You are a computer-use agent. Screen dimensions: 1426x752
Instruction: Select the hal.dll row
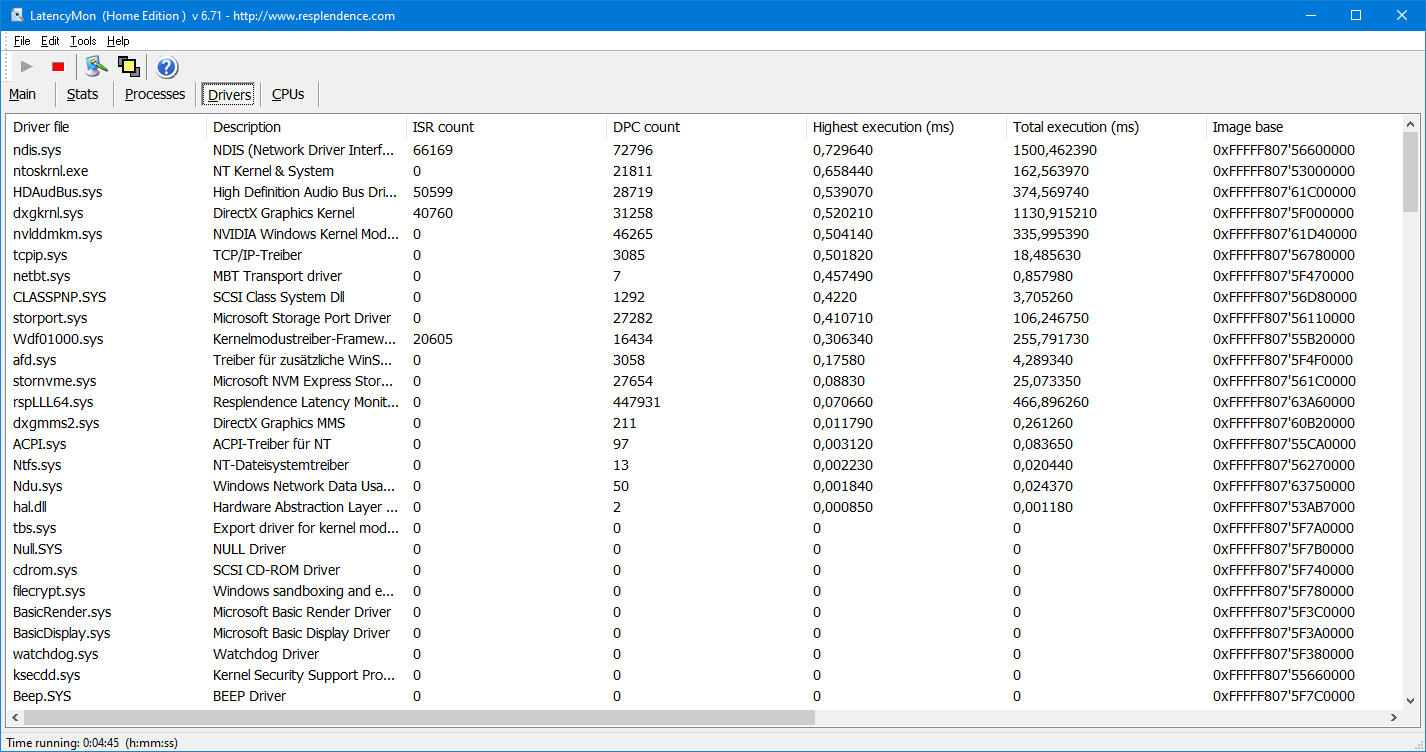point(704,507)
